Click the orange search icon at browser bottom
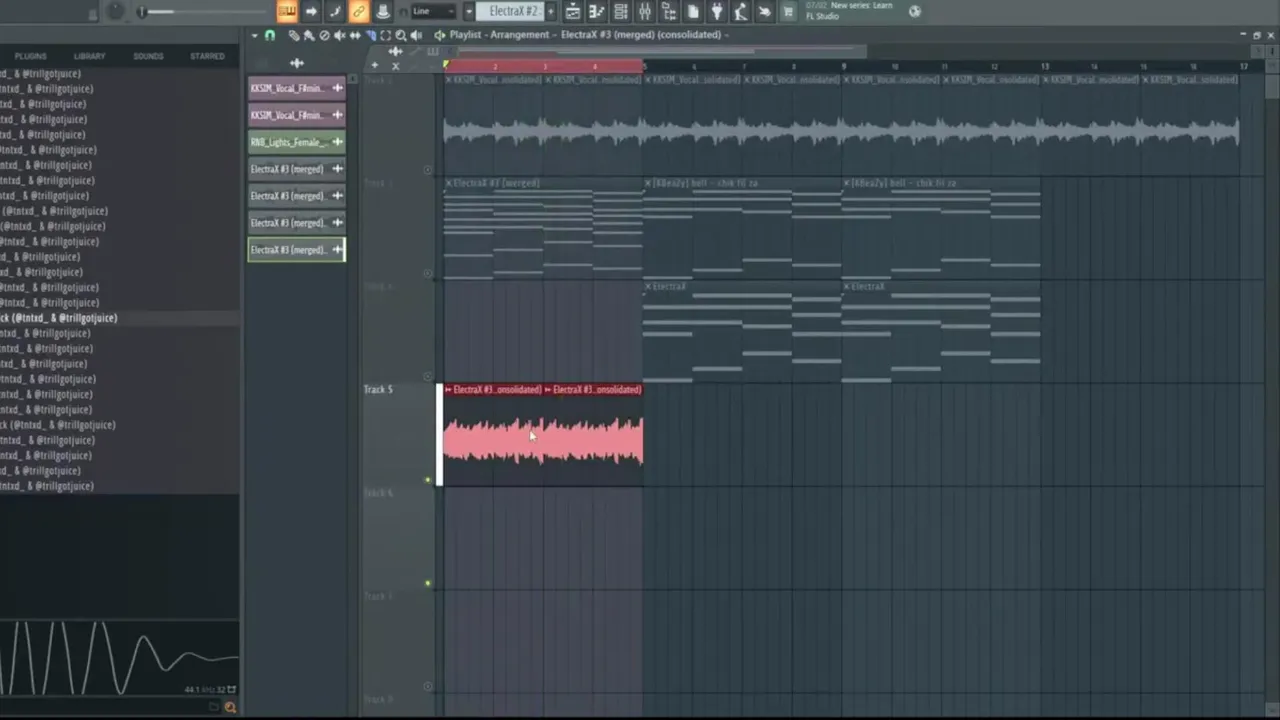Image resolution: width=1280 pixels, height=720 pixels. 230,708
